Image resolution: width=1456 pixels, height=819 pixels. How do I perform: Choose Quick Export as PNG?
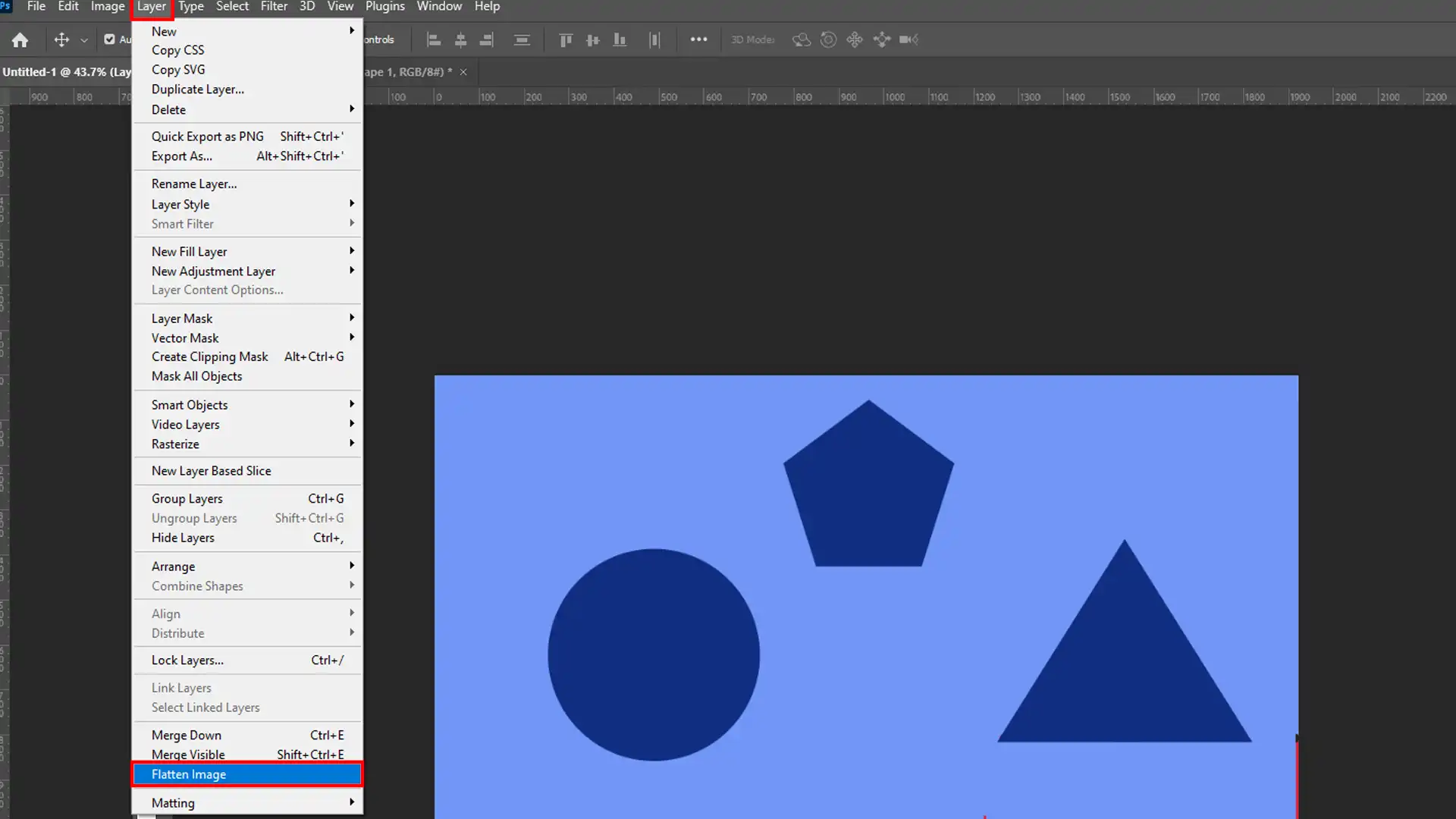(247, 136)
